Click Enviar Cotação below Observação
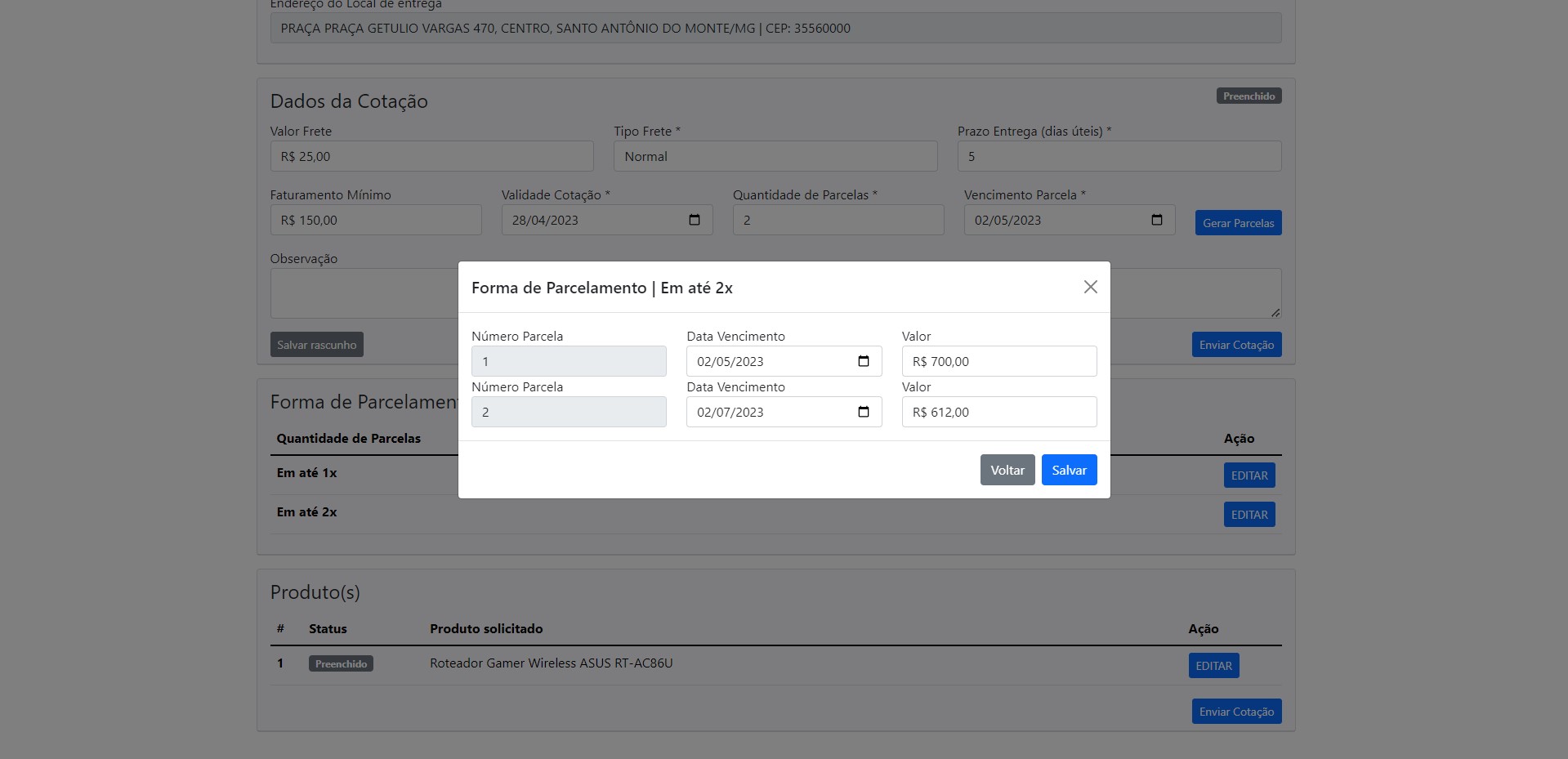The height and width of the screenshot is (759, 1568). [x=1236, y=345]
